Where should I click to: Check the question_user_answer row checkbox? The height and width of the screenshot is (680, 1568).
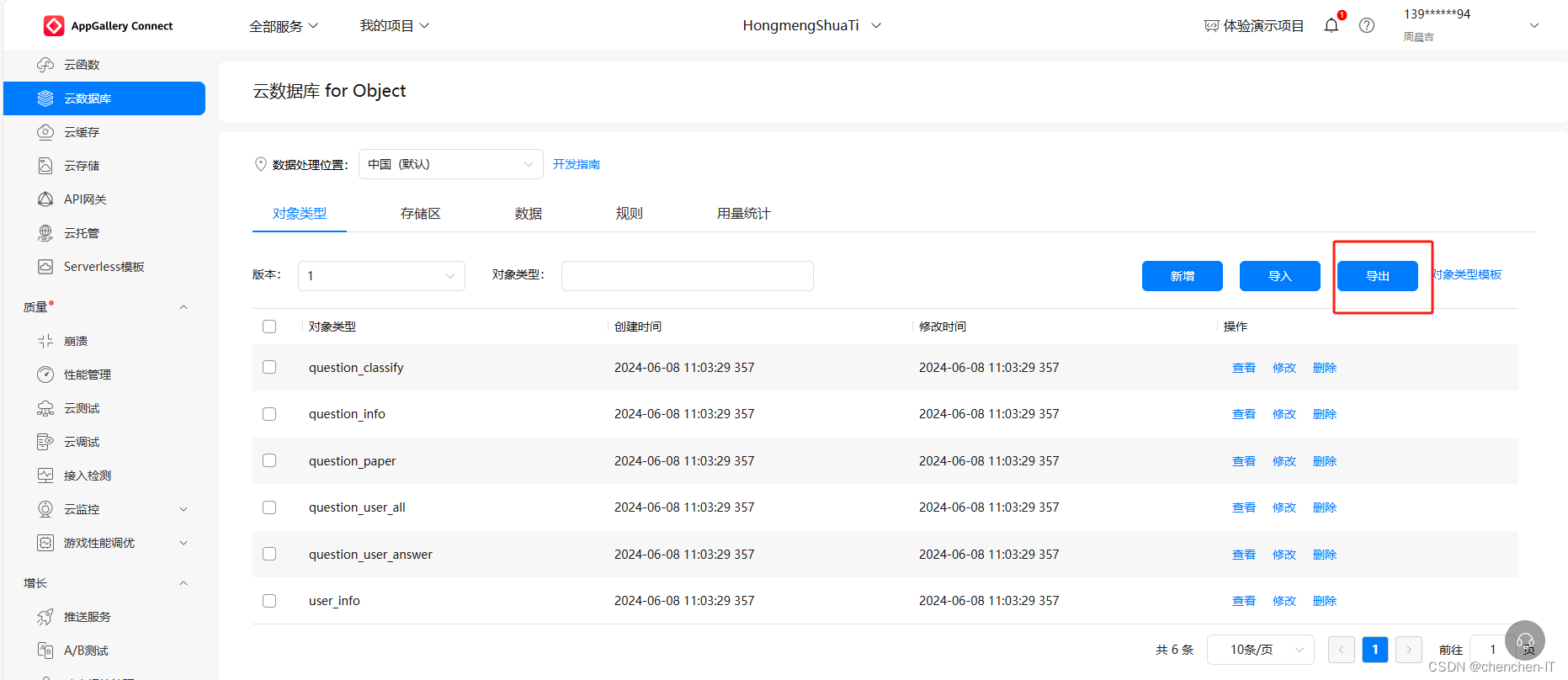point(269,554)
